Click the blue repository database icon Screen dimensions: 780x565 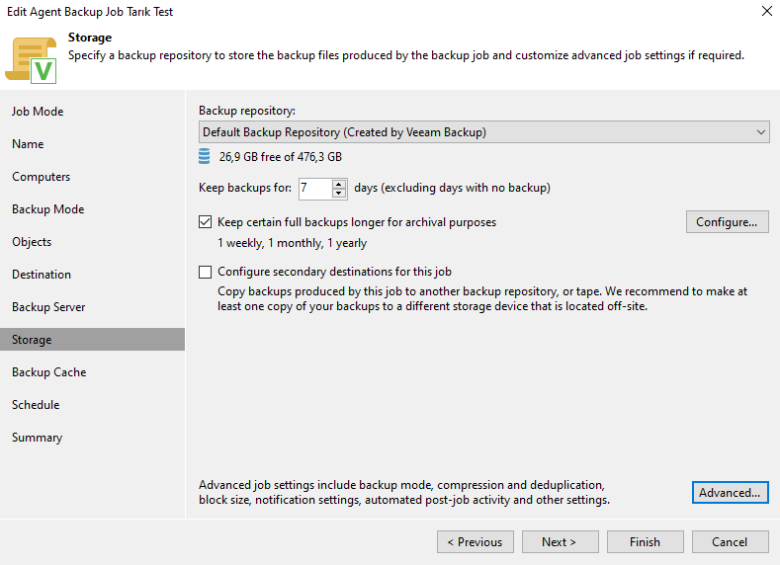pyautogui.click(x=204, y=156)
